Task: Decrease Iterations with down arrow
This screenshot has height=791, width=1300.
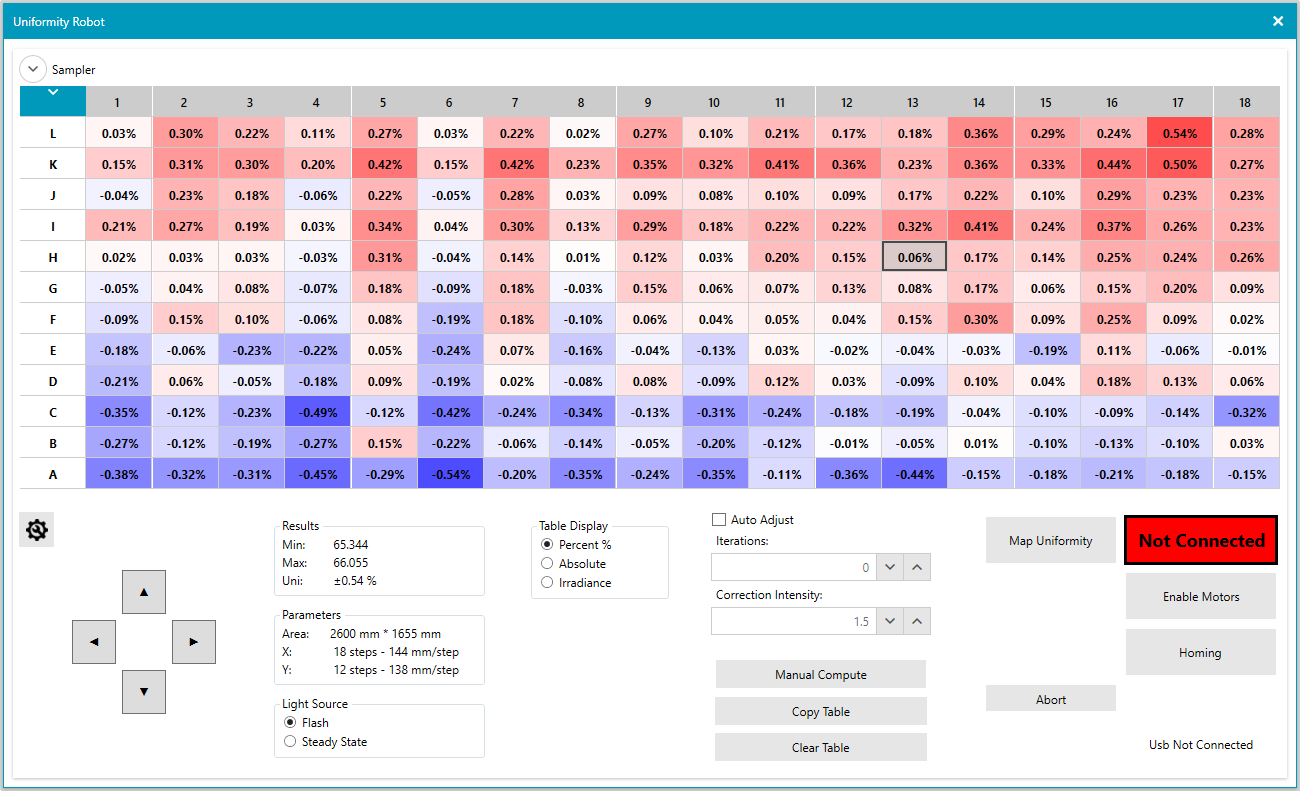Action: click(x=890, y=568)
